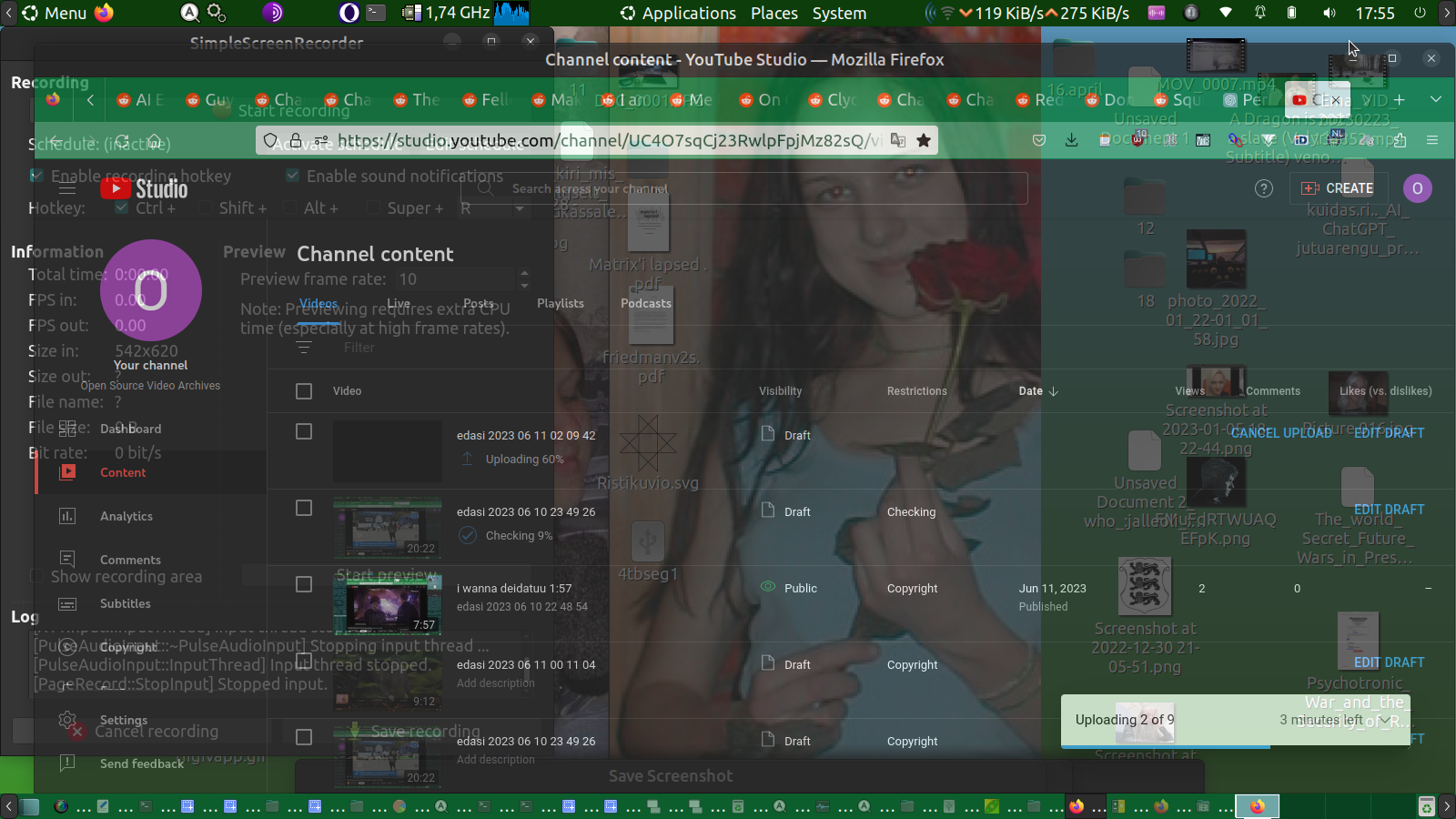The image size is (1456, 819).
Task: Open Firefox Pocket save icon
Action: 1039,140
